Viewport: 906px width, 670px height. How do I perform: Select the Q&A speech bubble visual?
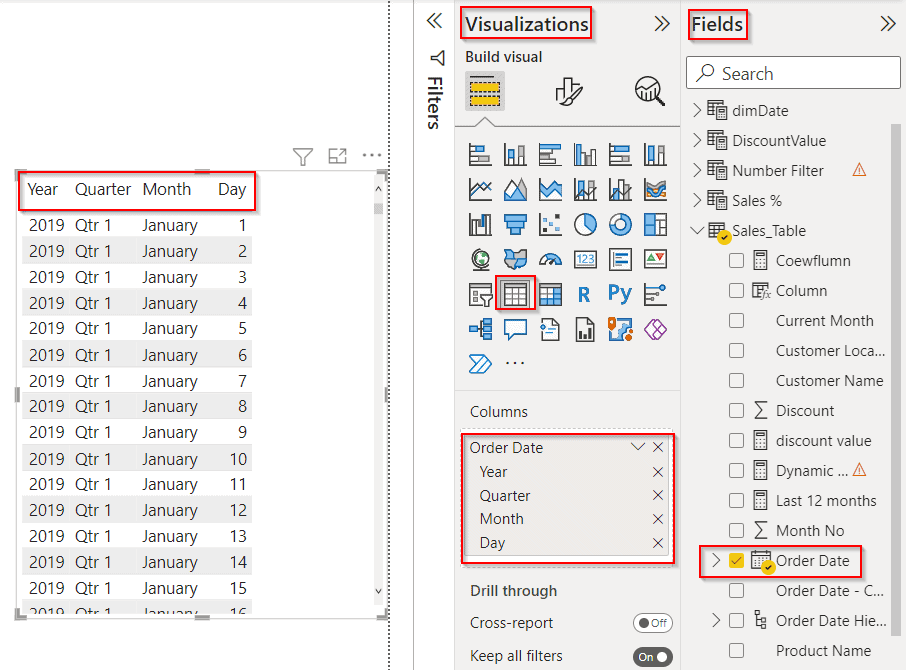[x=515, y=330]
